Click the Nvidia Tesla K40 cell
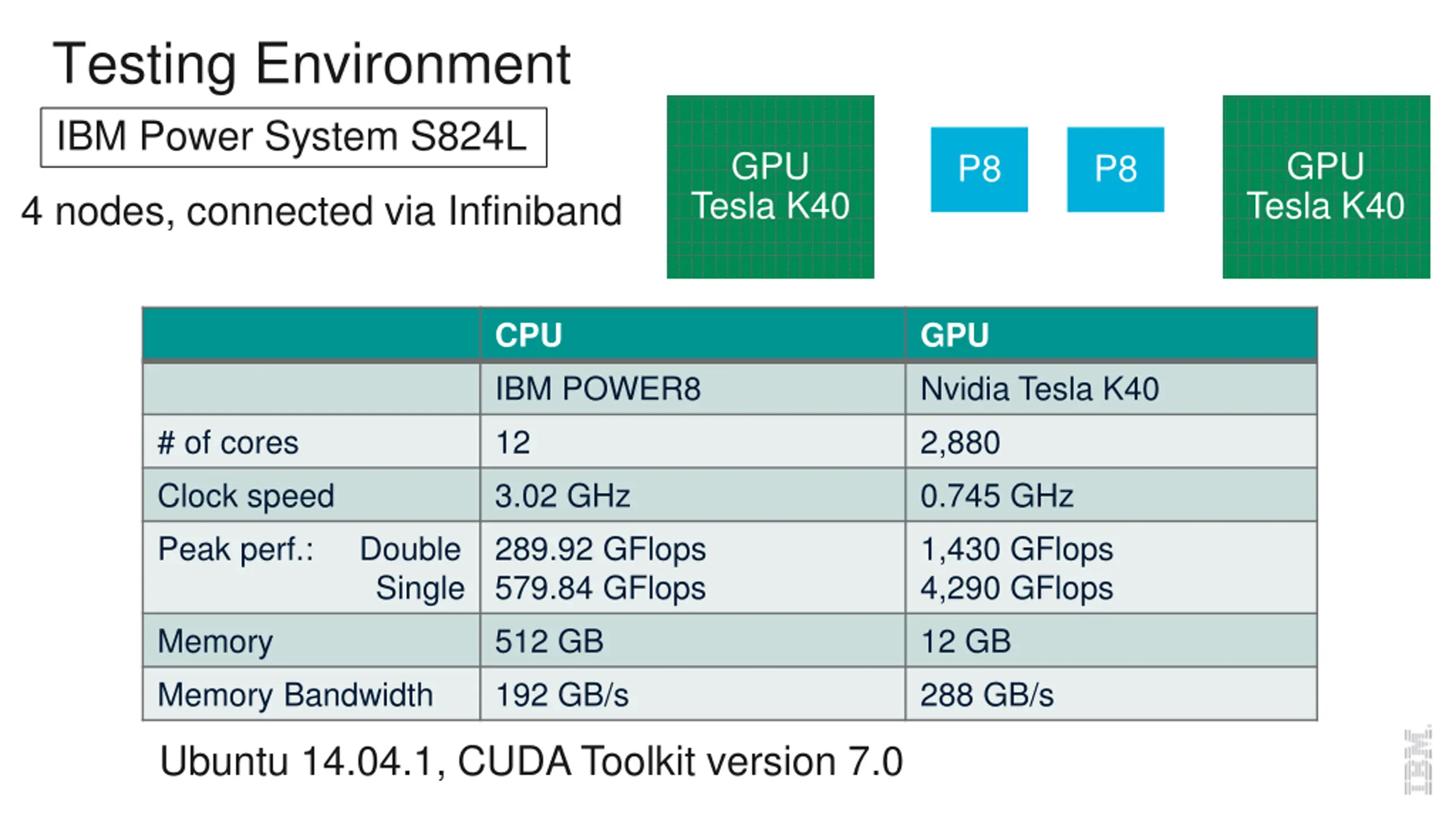The height and width of the screenshot is (819, 1456). pyautogui.click(x=1039, y=389)
